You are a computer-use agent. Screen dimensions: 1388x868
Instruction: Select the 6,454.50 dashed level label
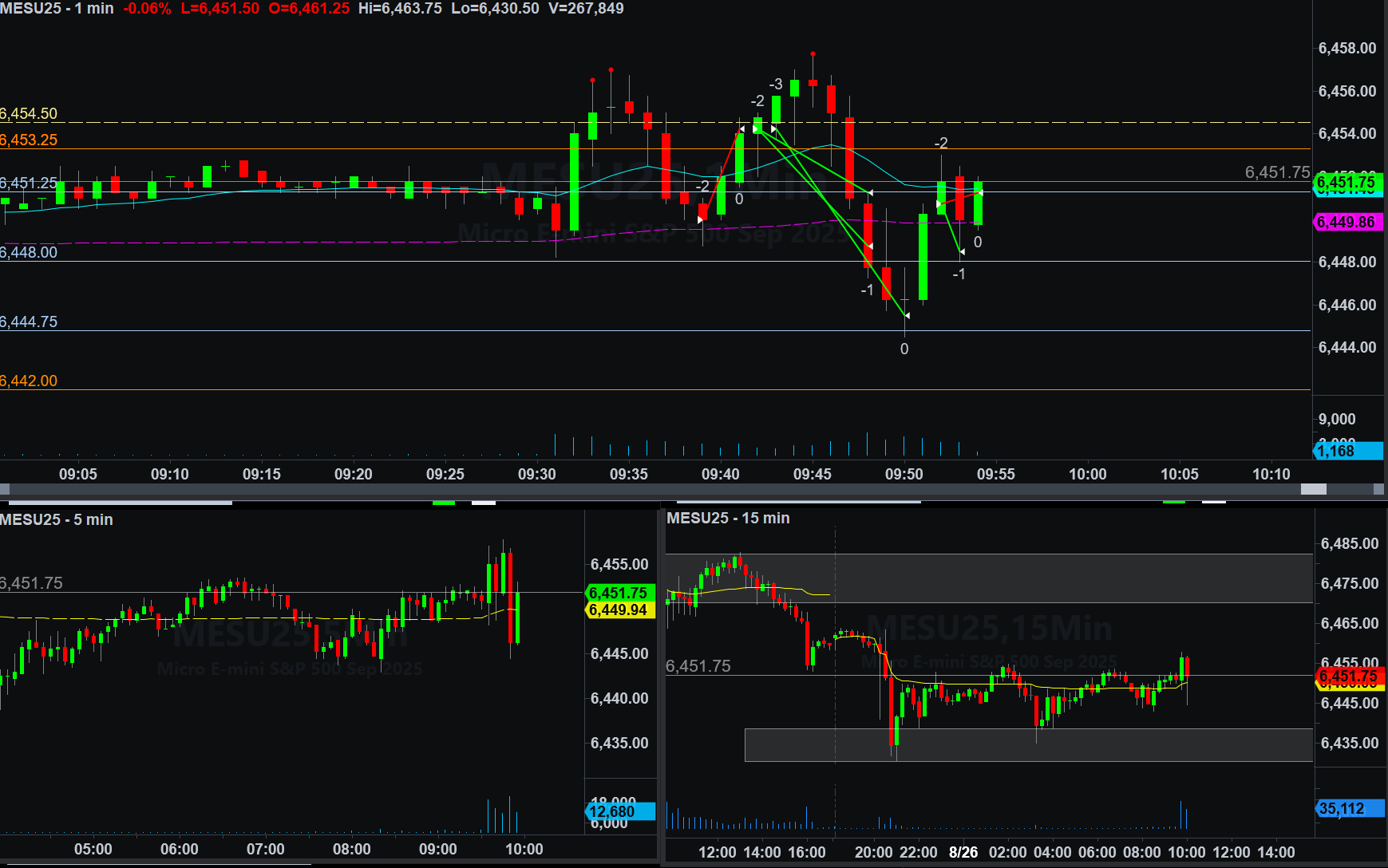(30, 113)
